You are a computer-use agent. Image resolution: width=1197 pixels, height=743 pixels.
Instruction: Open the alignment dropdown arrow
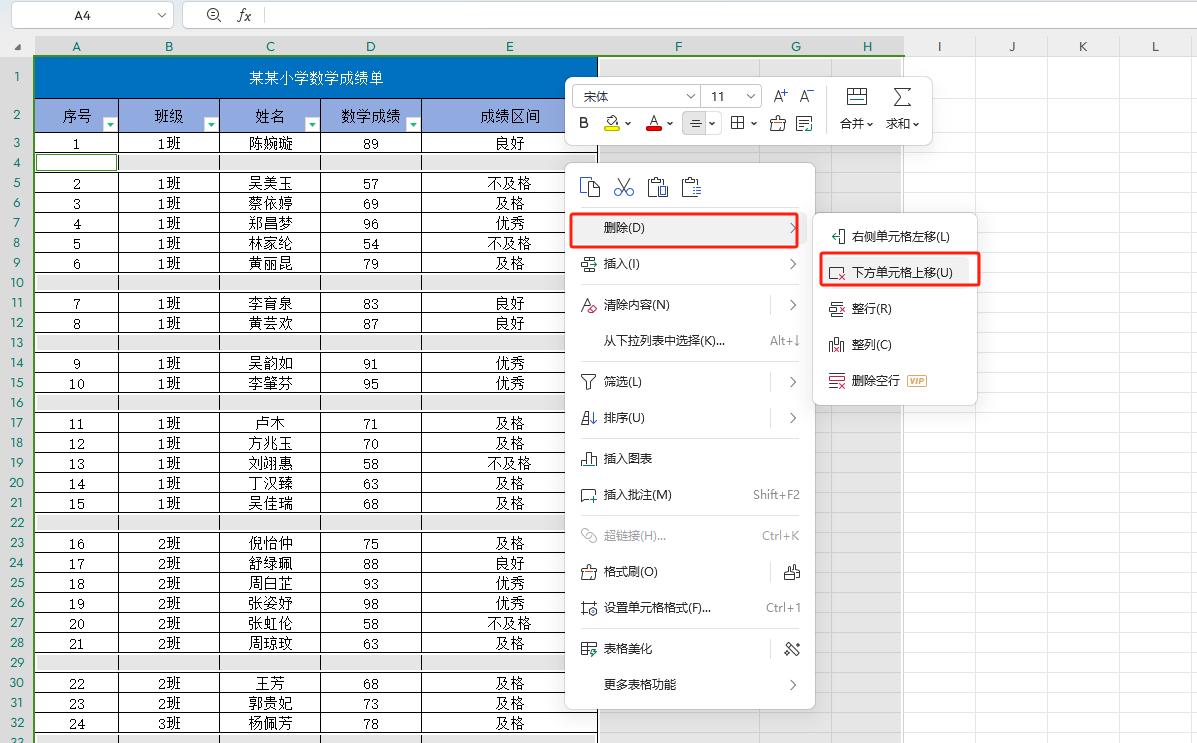pos(712,123)
